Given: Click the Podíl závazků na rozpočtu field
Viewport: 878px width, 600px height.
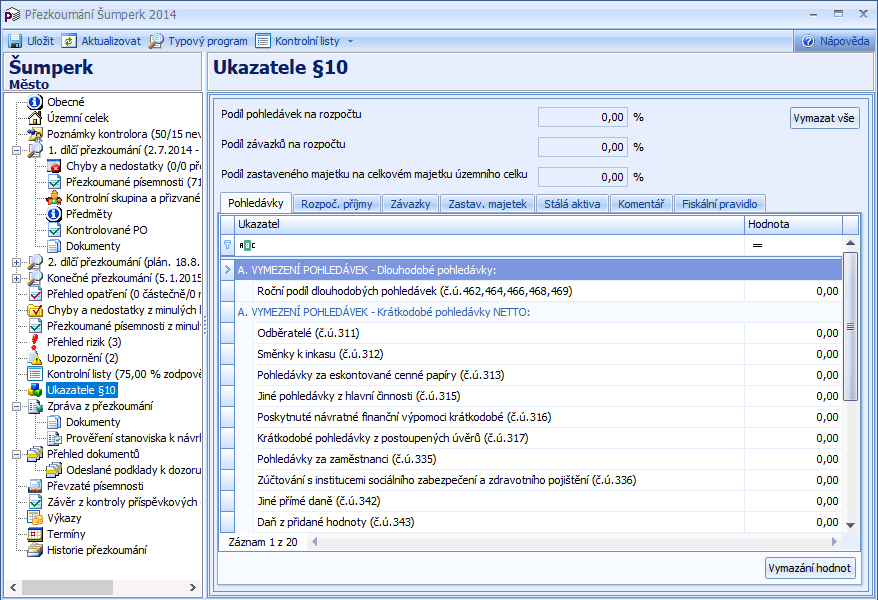Looking at the screenshot, I should point(582,147).
